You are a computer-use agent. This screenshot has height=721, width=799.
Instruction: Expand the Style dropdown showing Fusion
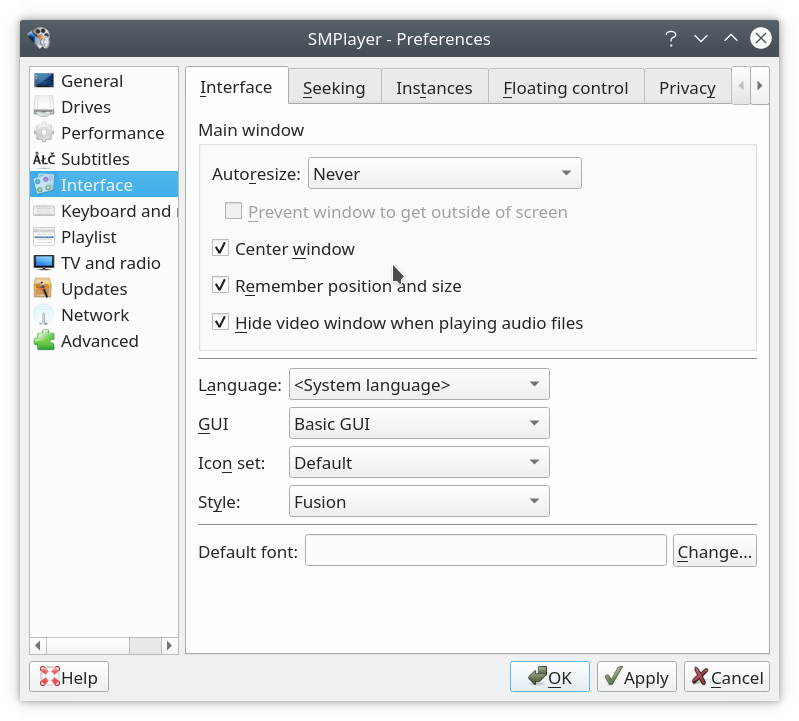coord(418,502)
